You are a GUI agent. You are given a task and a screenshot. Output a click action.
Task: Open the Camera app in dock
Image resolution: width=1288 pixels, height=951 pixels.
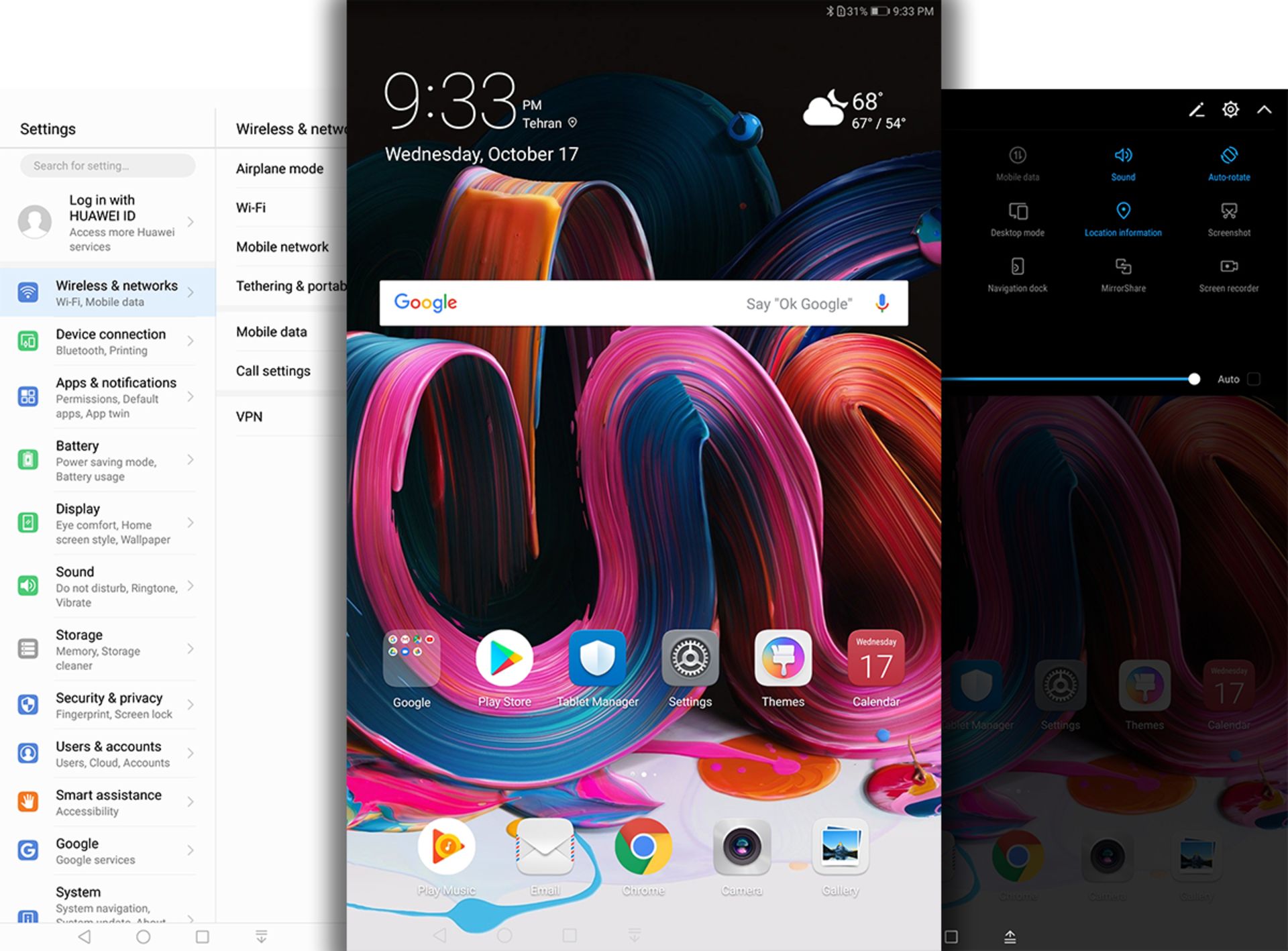click(741, 847)
